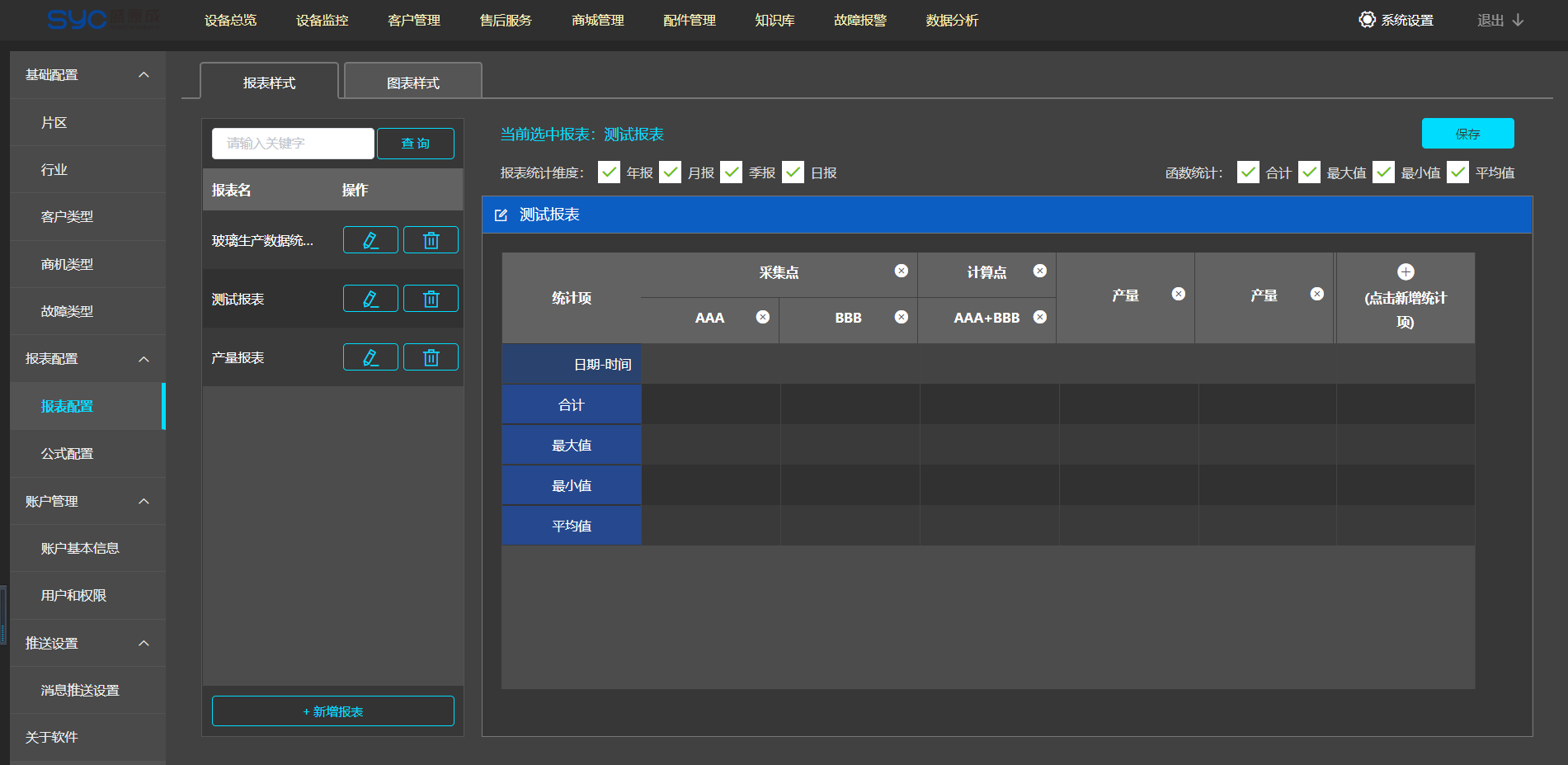
Task: Remove the 计算点 column group
Action: (x=1040, y=271)
